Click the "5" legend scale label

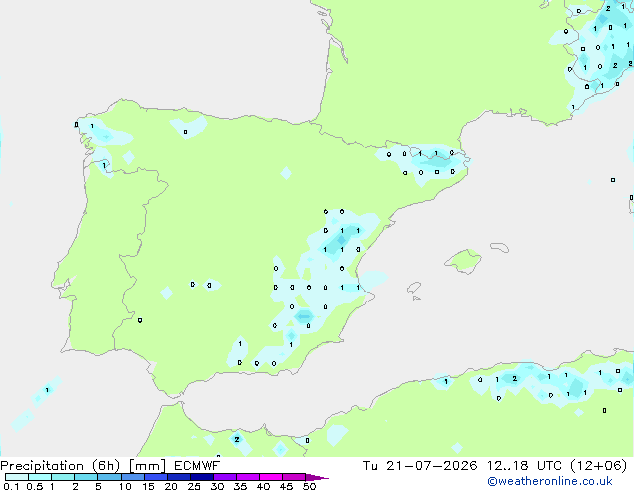(x=98, y=486)
